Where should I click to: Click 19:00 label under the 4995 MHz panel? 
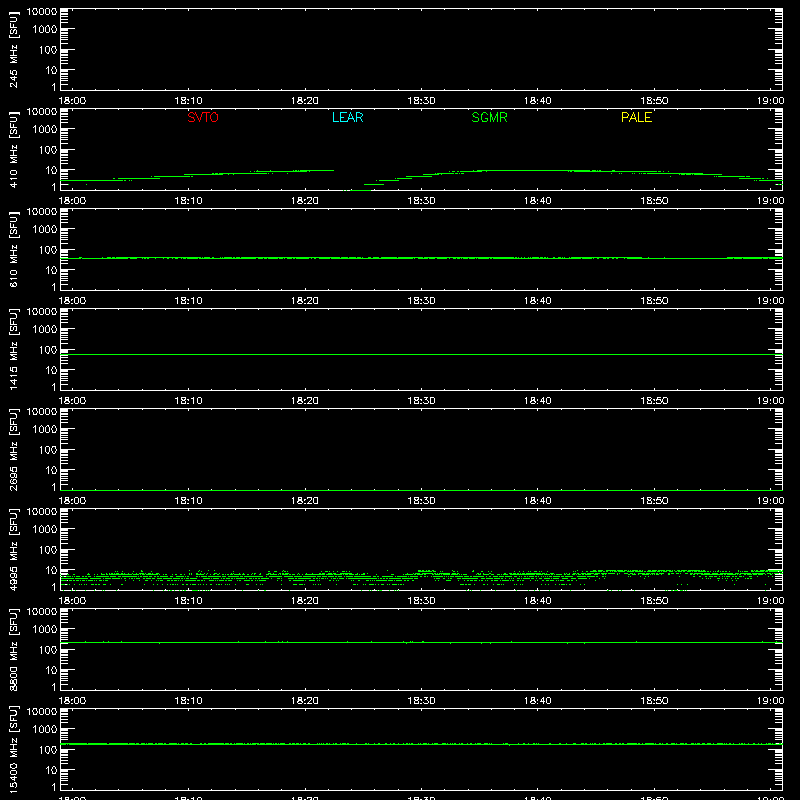click(770, 601)
